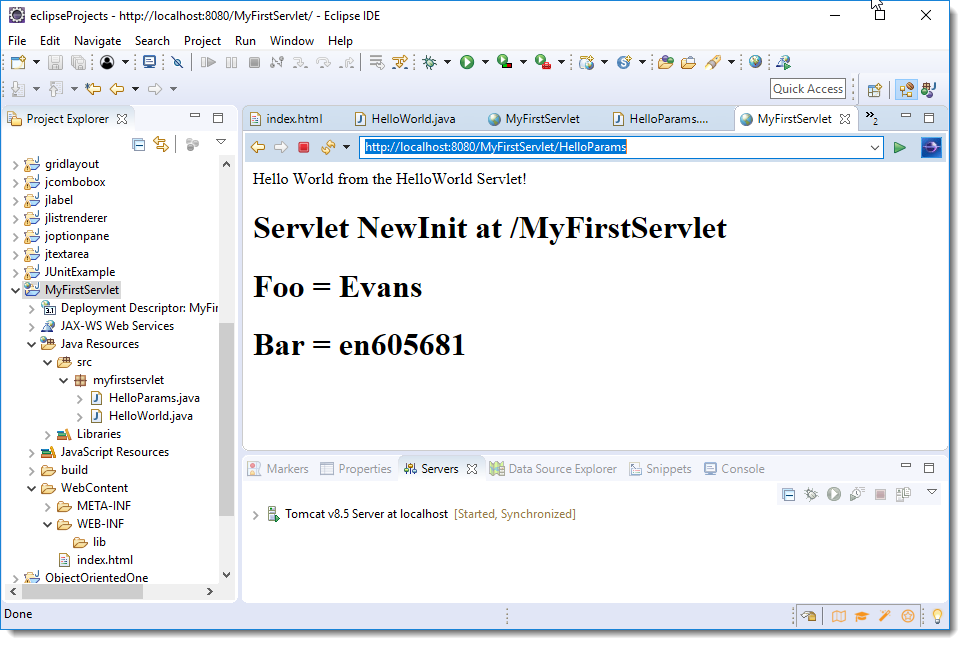Switch to the HelloWorld.java editor tab

click(406, 119)
